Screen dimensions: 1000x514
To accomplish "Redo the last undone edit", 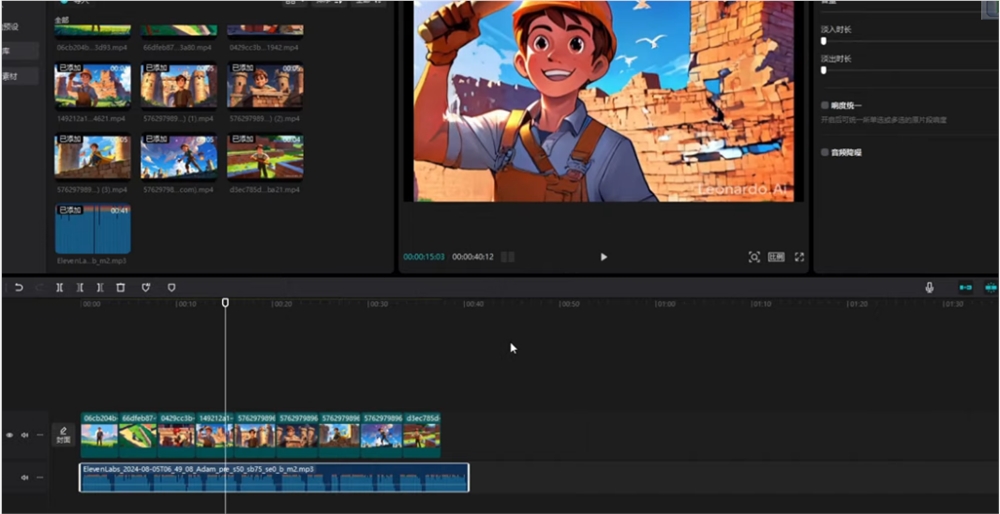I will [x=40, y=288].
